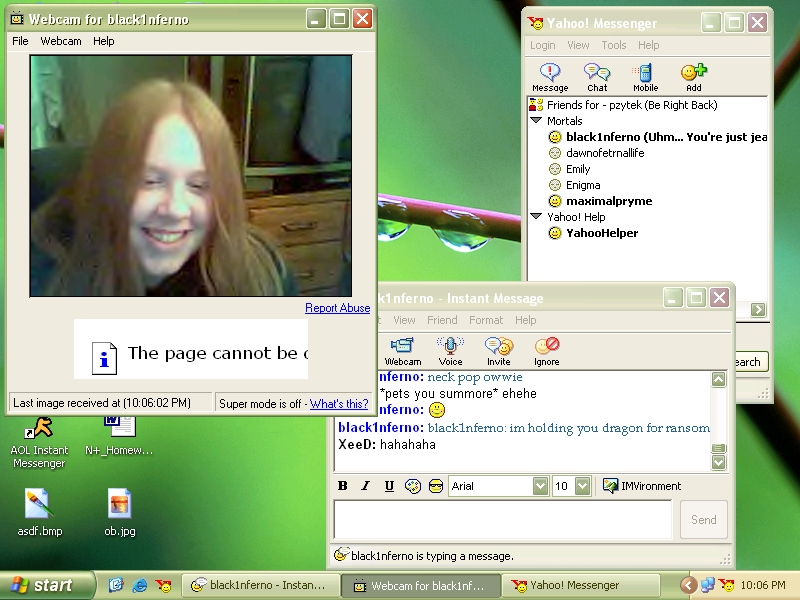The height and width of the screenshot is (600, 800).
Task: Toggle bold formatting in message composer
Action: click(343, 486)
